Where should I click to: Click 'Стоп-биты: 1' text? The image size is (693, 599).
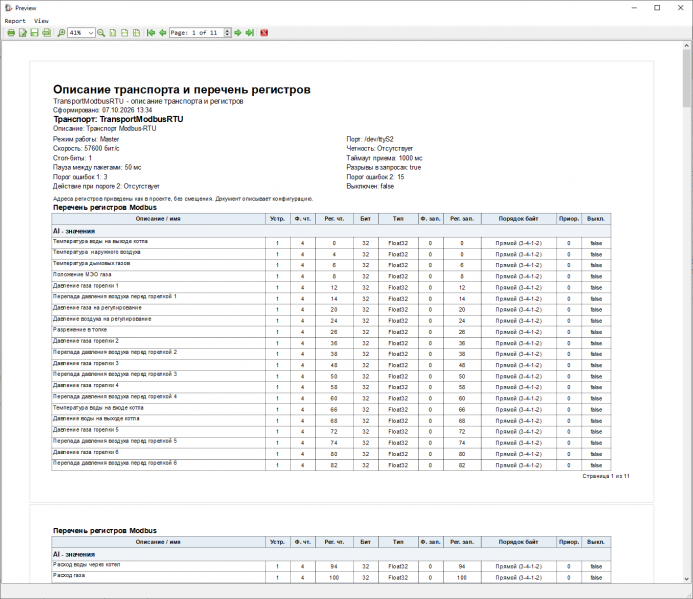pyautogui.click(x=72, y=158)
